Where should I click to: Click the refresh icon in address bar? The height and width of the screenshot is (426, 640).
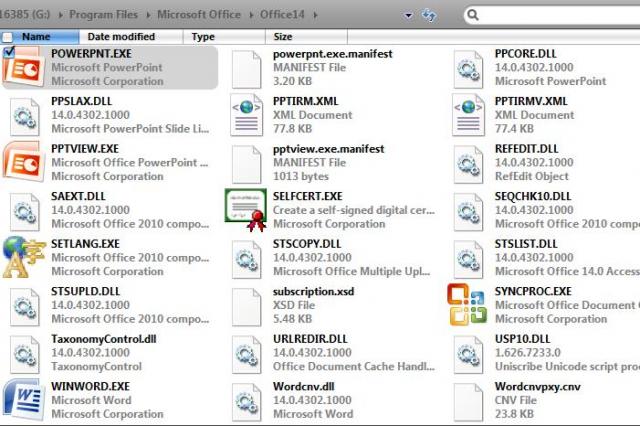tap(429, 16)
